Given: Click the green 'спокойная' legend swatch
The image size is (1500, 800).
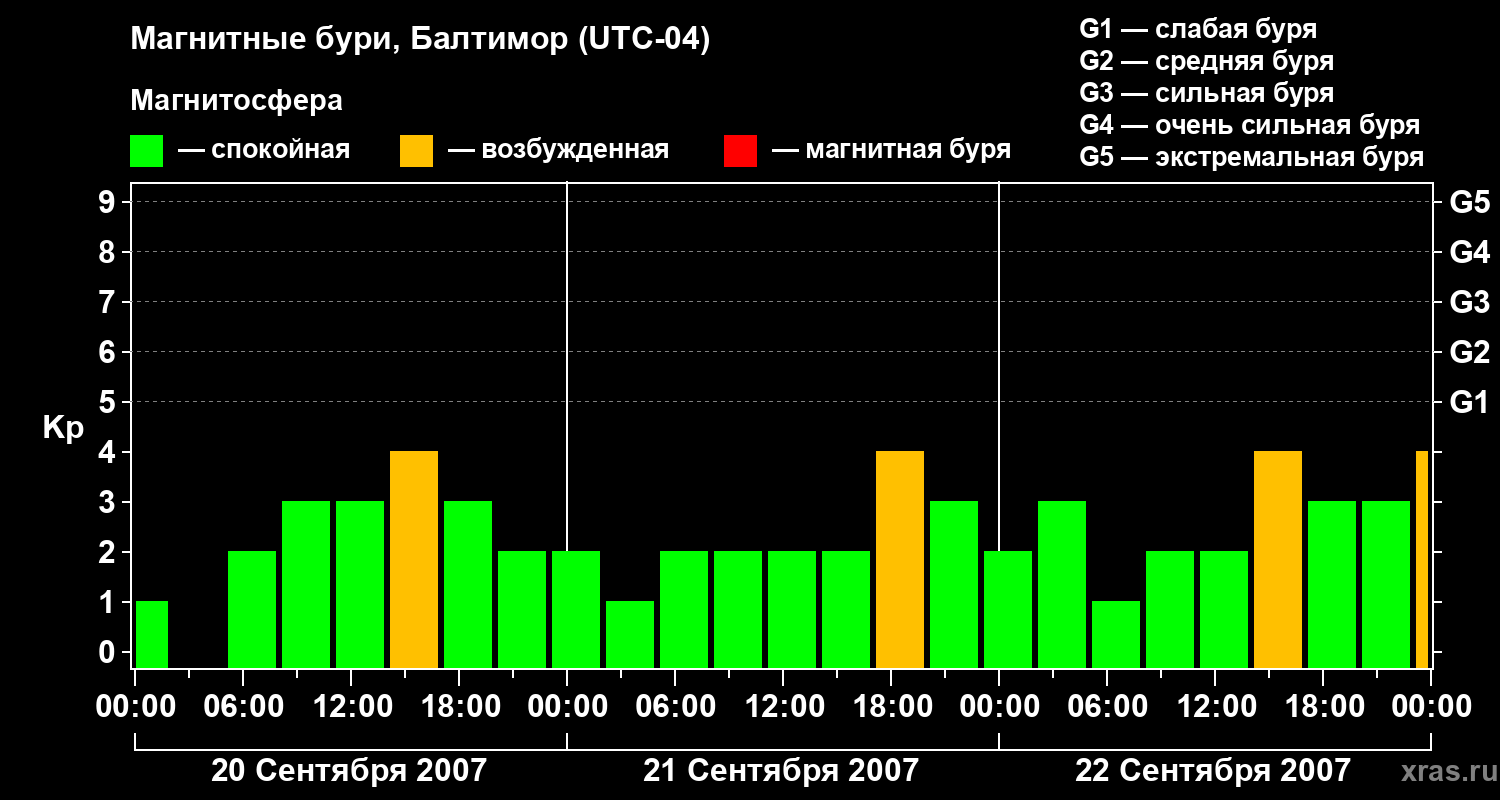Looking at the screenshot, I should tap(146, 151).
